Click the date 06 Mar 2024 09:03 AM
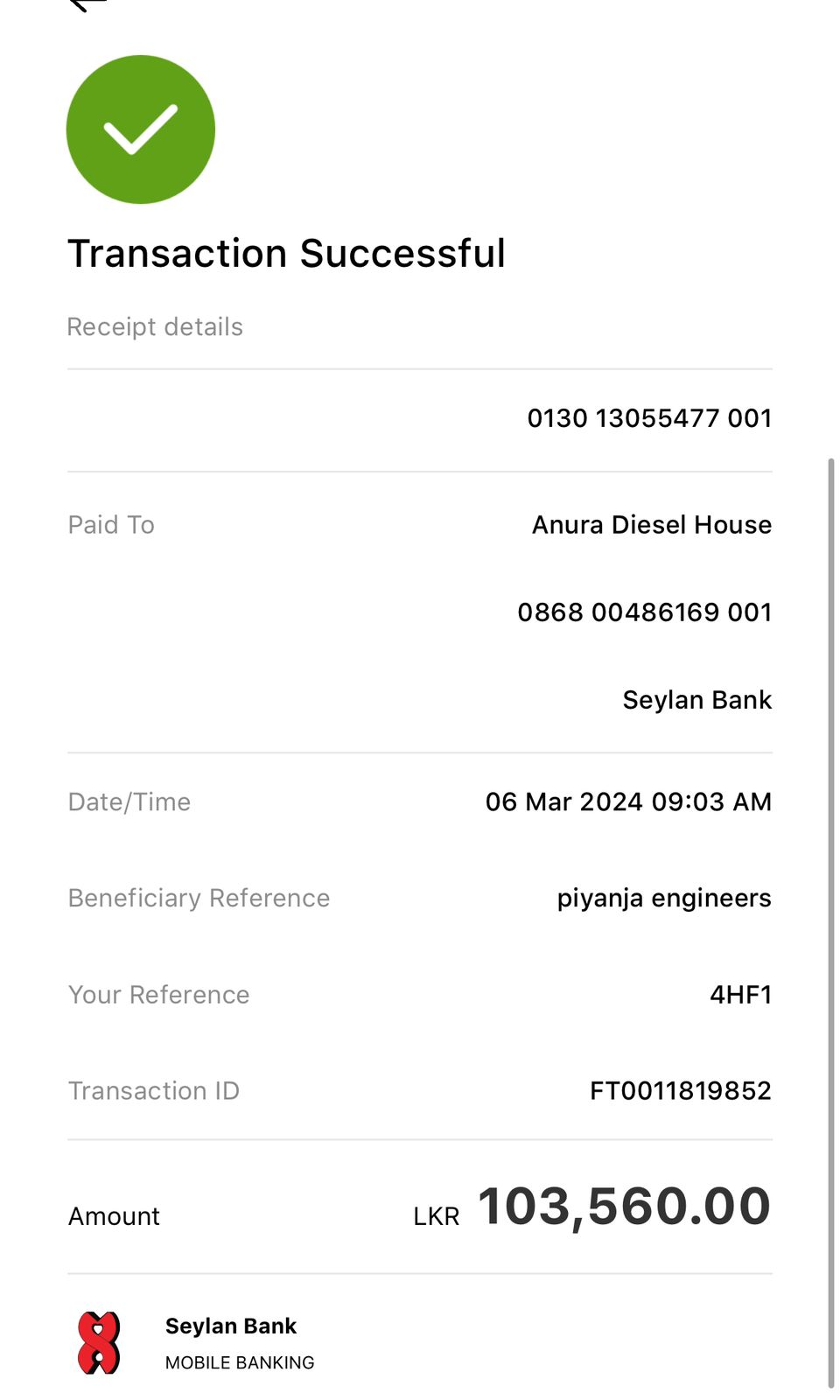Image resolution: width=840 pixels, height=1400 pixels. pyautogui.click(x=628, y=801)
